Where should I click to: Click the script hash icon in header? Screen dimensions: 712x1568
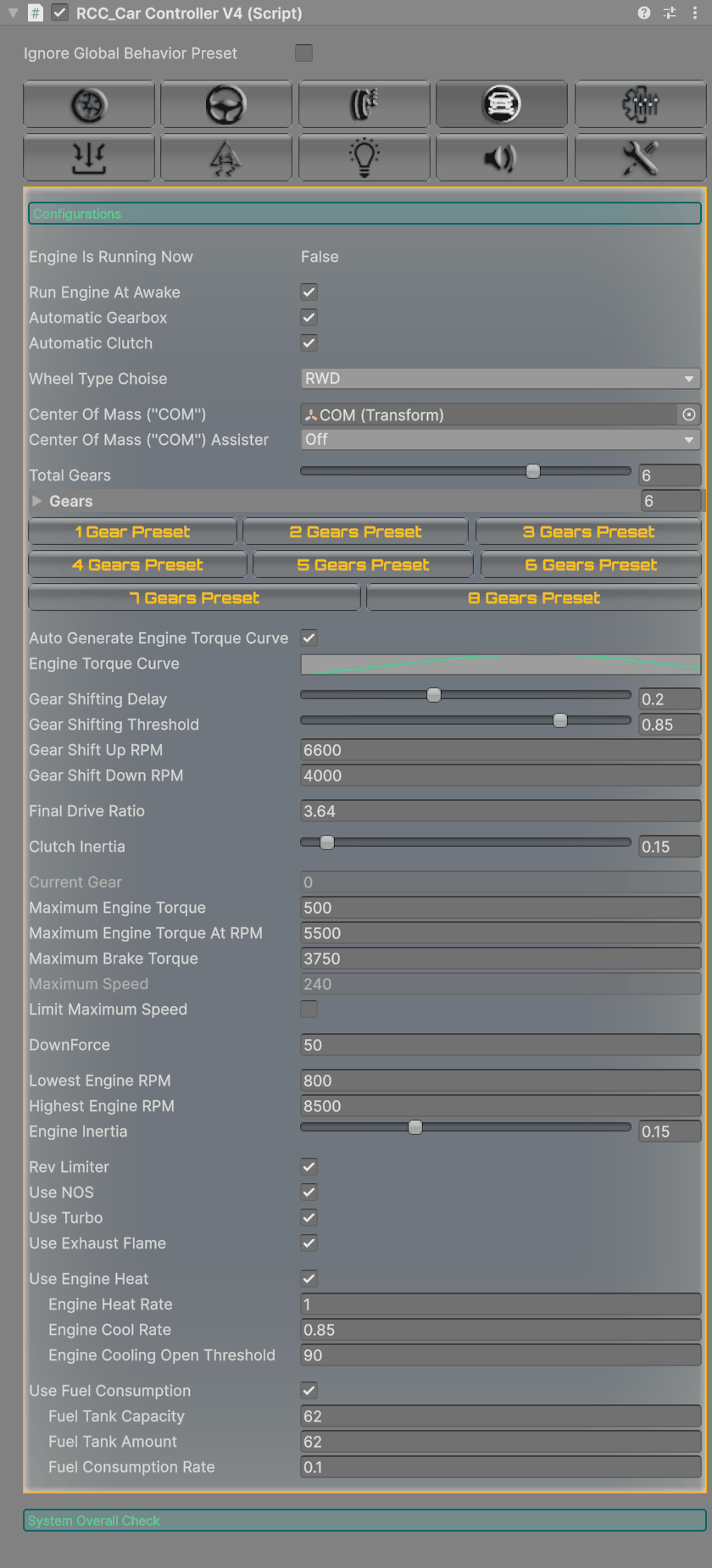[x=35, y=13]
